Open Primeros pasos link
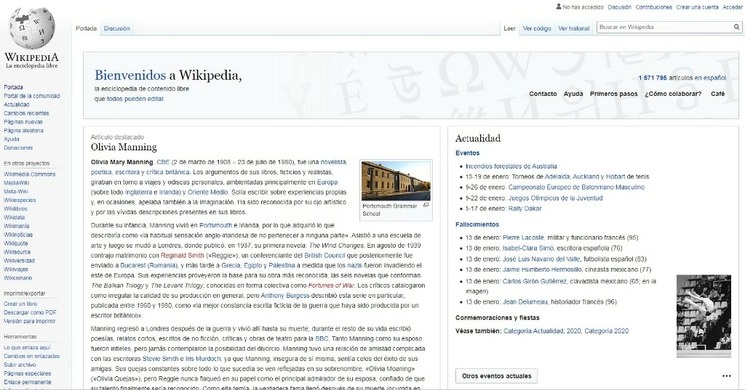This screenshot has height=390, width=745. point(614,94)
